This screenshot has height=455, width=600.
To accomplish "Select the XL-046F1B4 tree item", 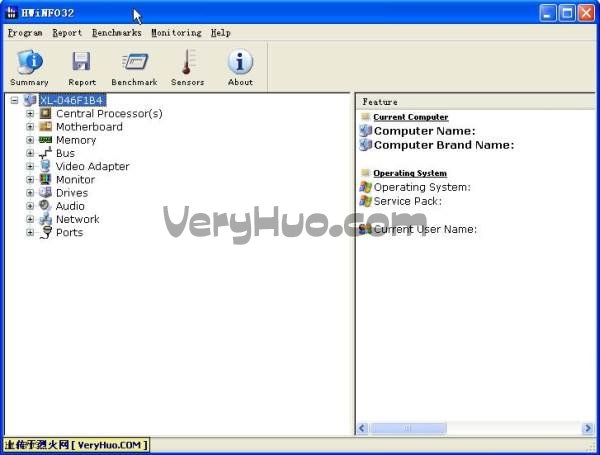I will (72, 100).
